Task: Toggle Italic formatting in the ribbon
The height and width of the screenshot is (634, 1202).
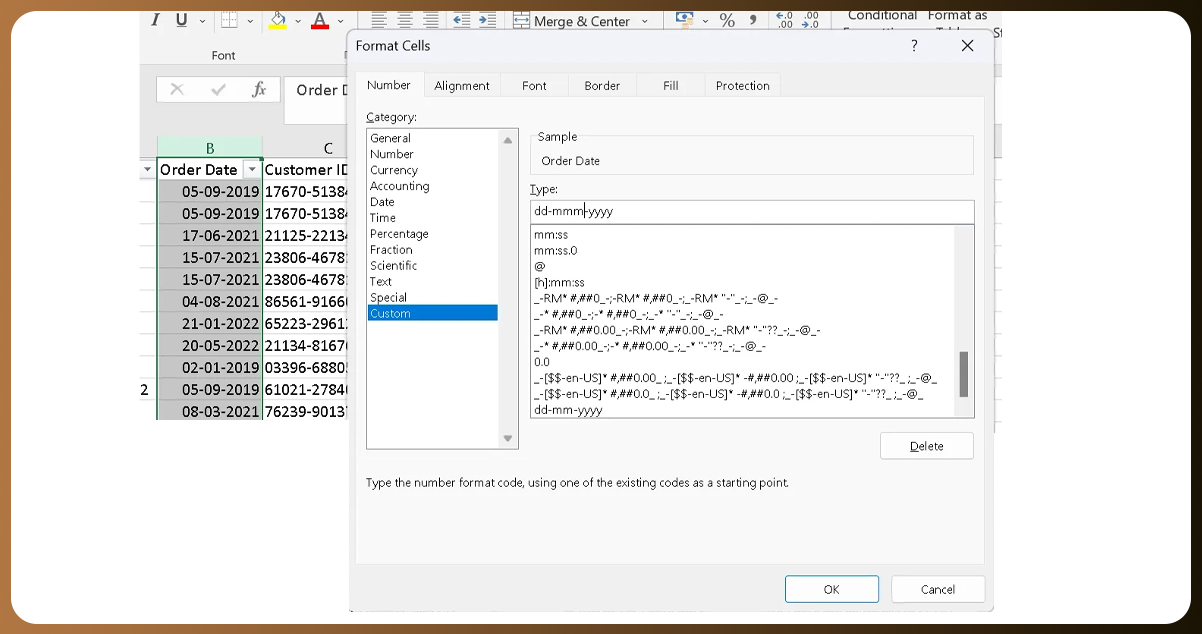Action: [x=156, y=20]
